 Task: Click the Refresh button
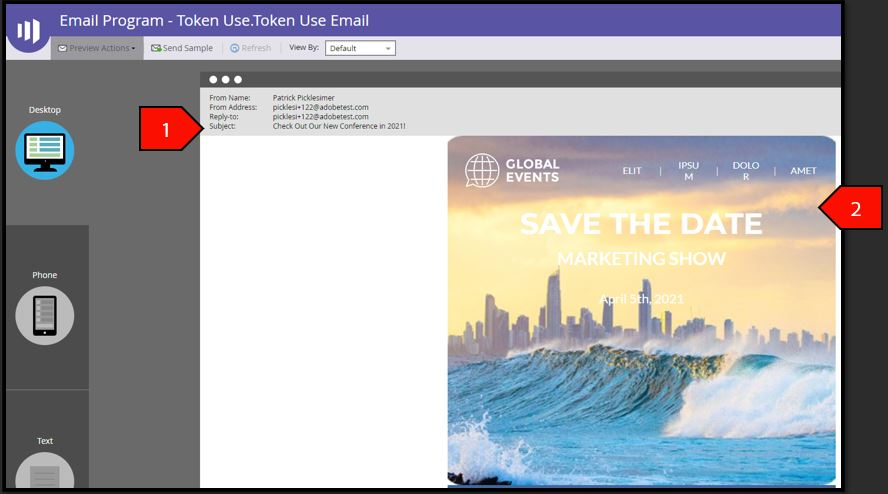coord(250,48)
